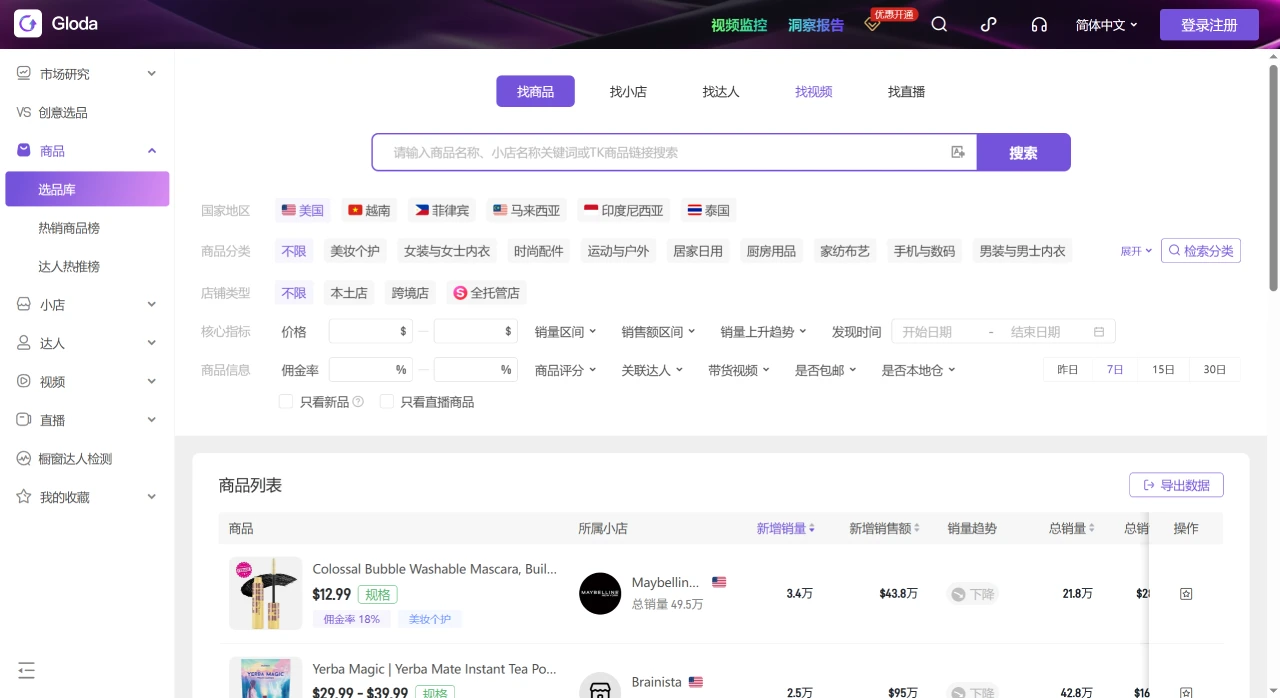
Task: Select the 30日 date range option
Action: 1215,369
